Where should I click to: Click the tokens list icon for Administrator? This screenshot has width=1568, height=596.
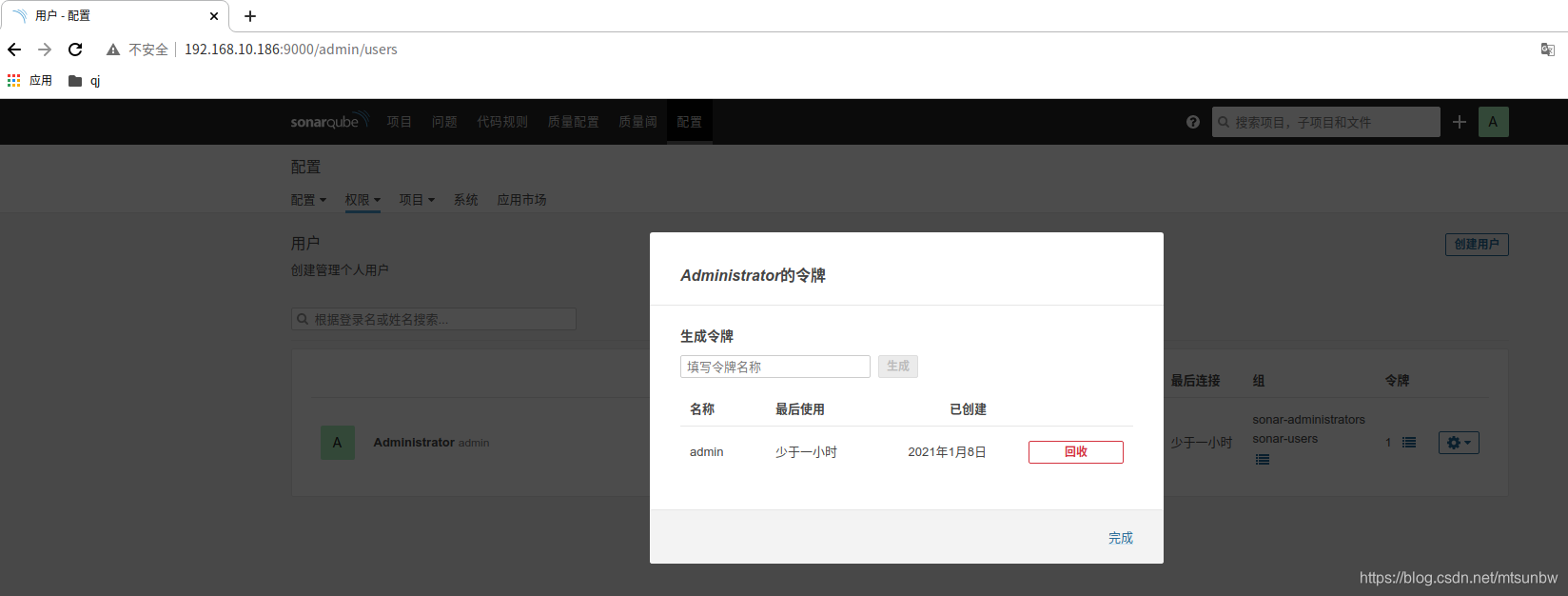1409,443
